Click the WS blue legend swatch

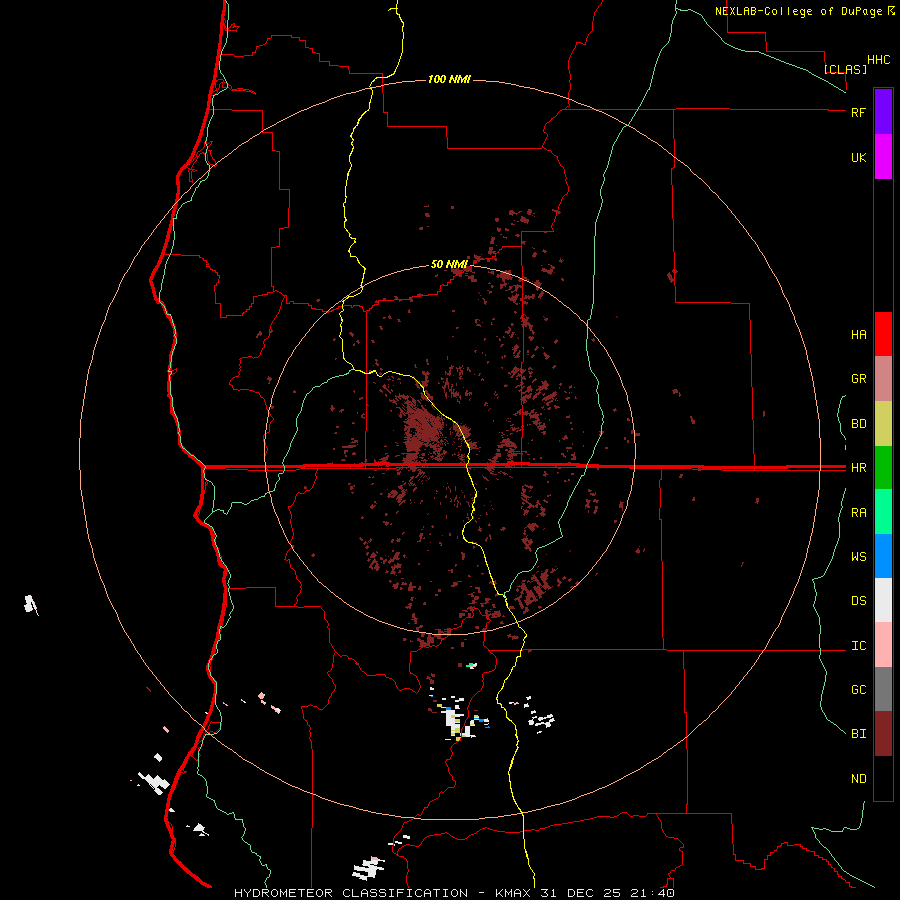pos(883,556)
